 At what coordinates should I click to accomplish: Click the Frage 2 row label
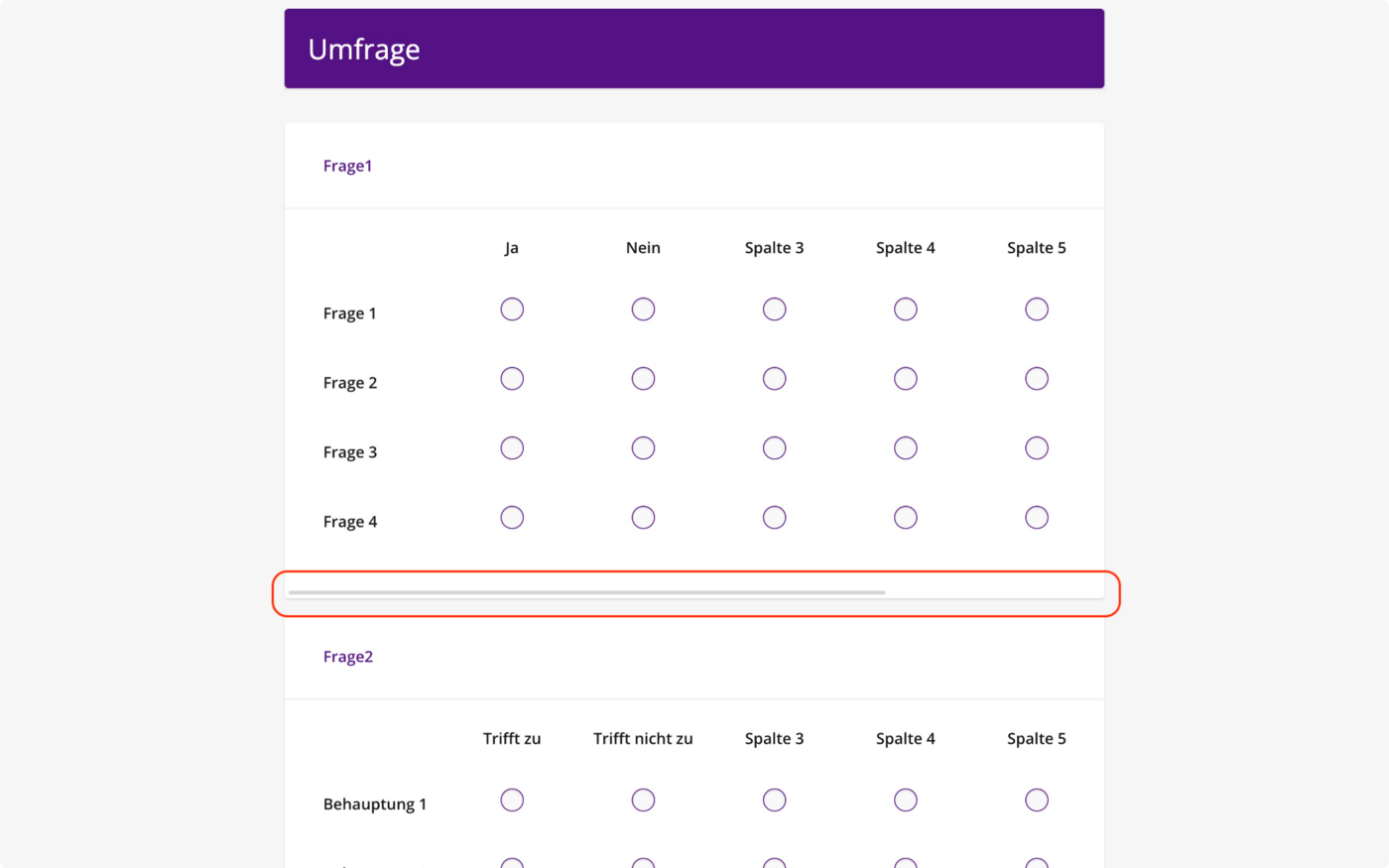pyautogui.click(x=350, y=383)
